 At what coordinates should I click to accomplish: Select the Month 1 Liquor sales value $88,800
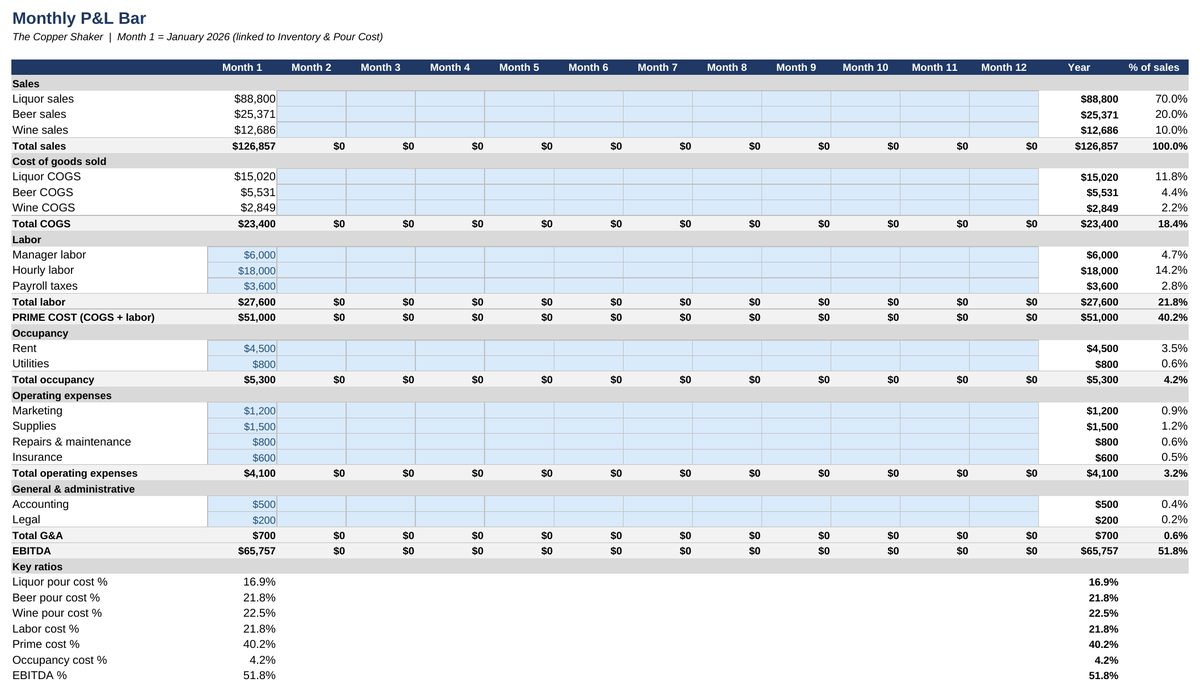point(242,99)
